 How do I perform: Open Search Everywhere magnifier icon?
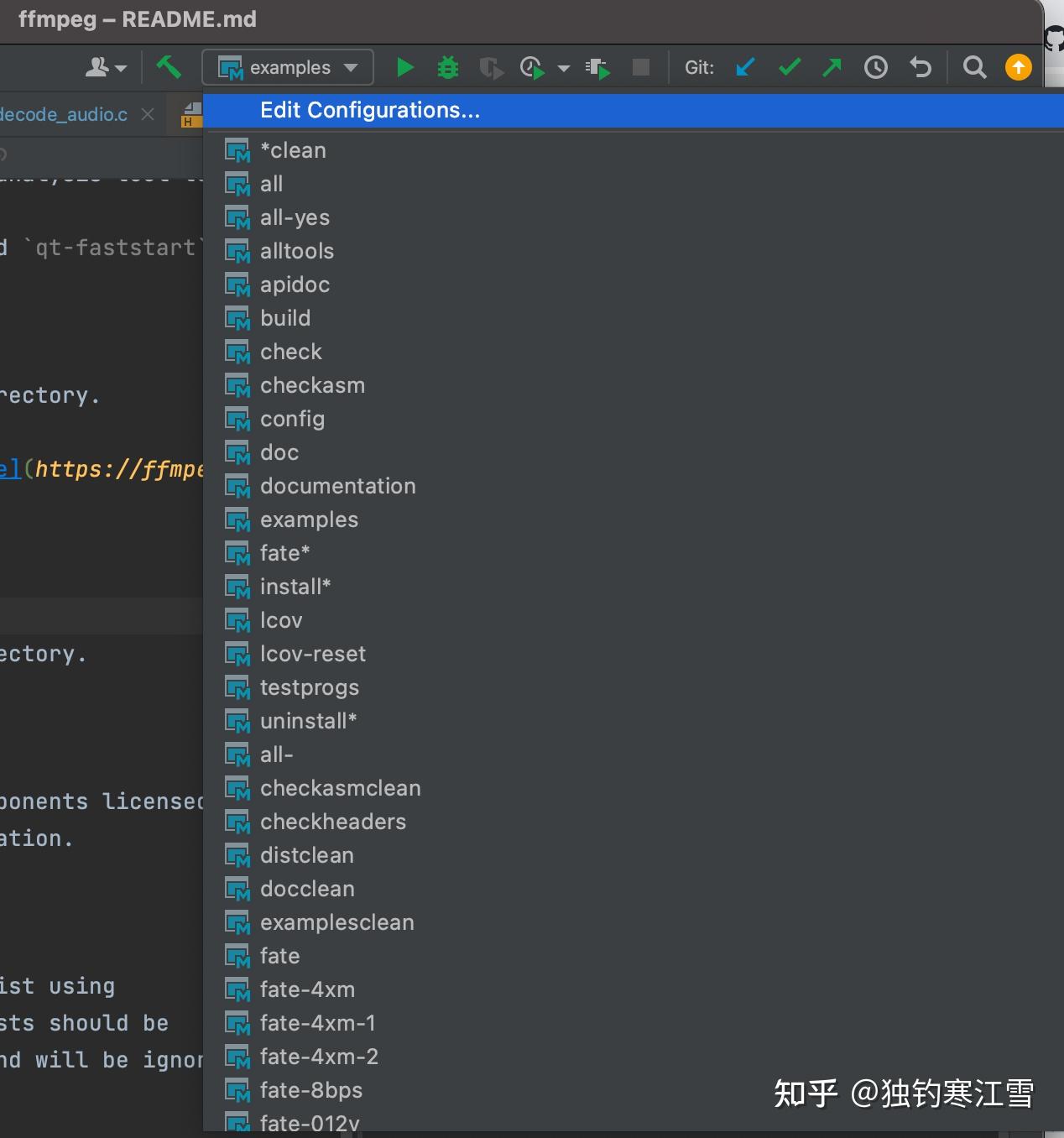(974, 67)
